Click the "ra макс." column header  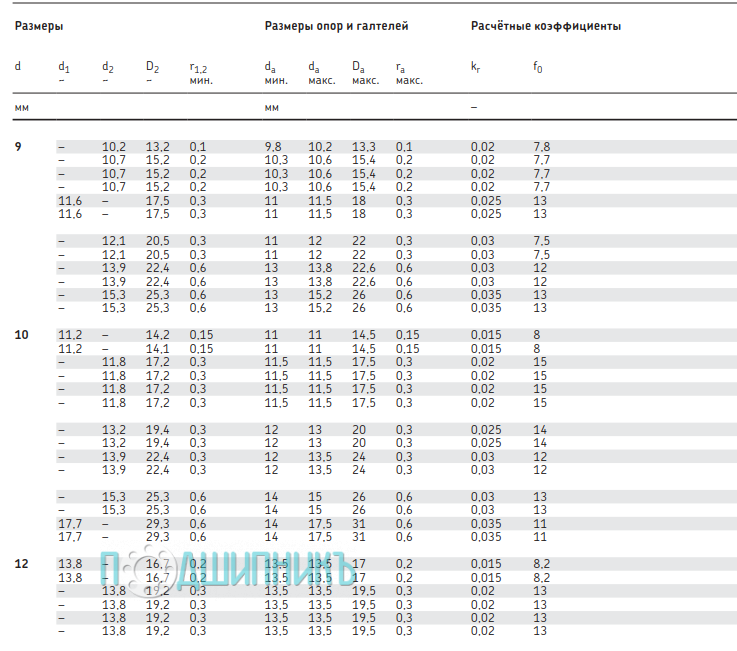[x=409, y=74]
